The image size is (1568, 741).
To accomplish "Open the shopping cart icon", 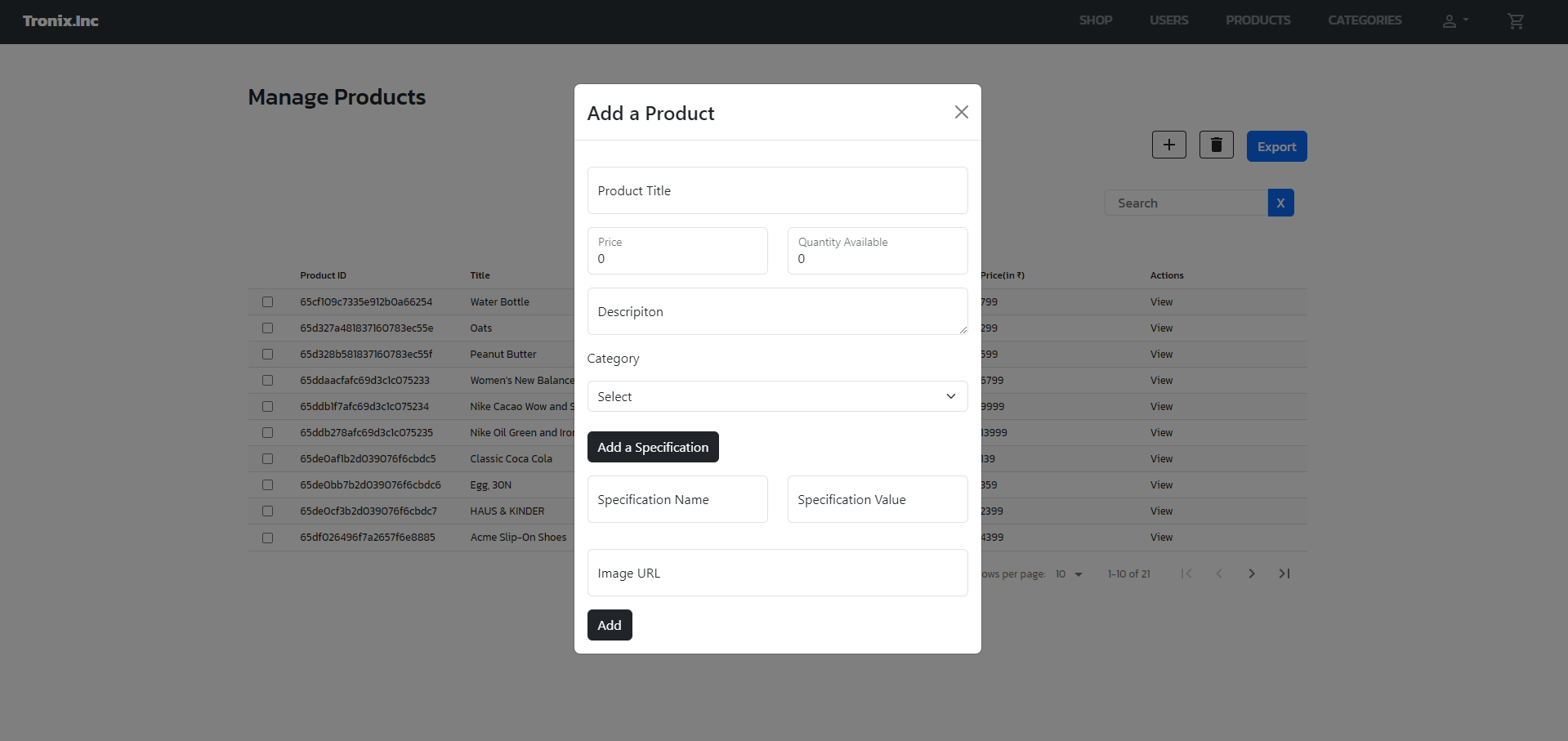I will 1516,21.
